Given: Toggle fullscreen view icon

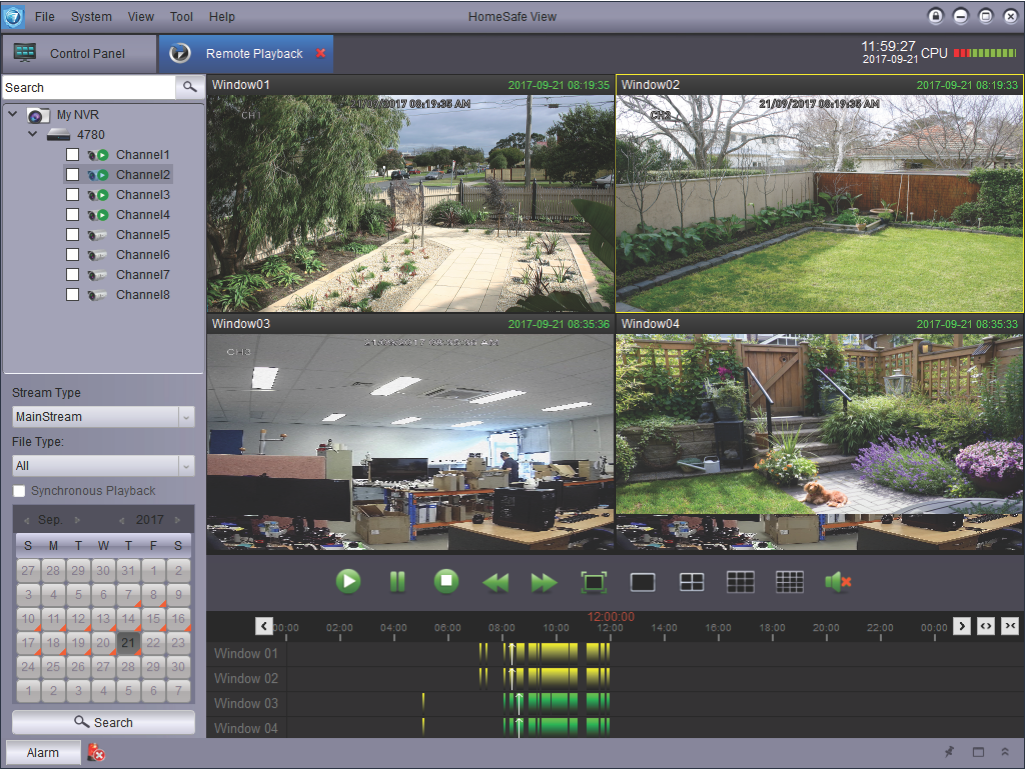Looking at the screenshot, I should [594, 582].
